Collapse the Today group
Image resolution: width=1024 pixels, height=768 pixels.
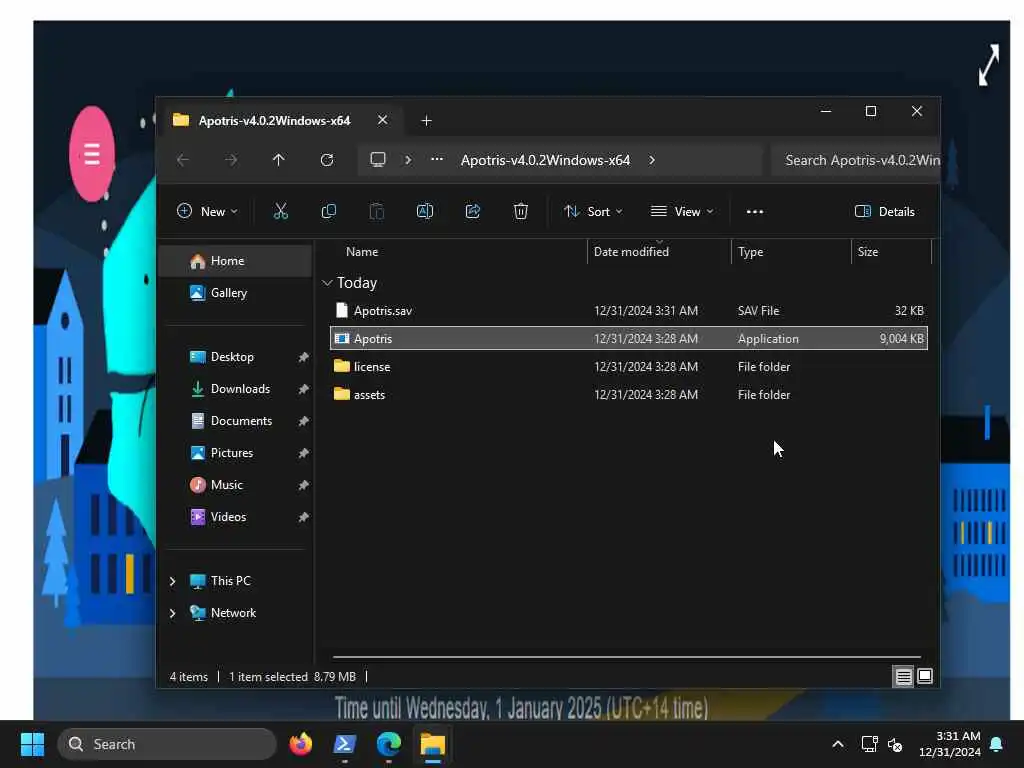click(x=327, y=283)
